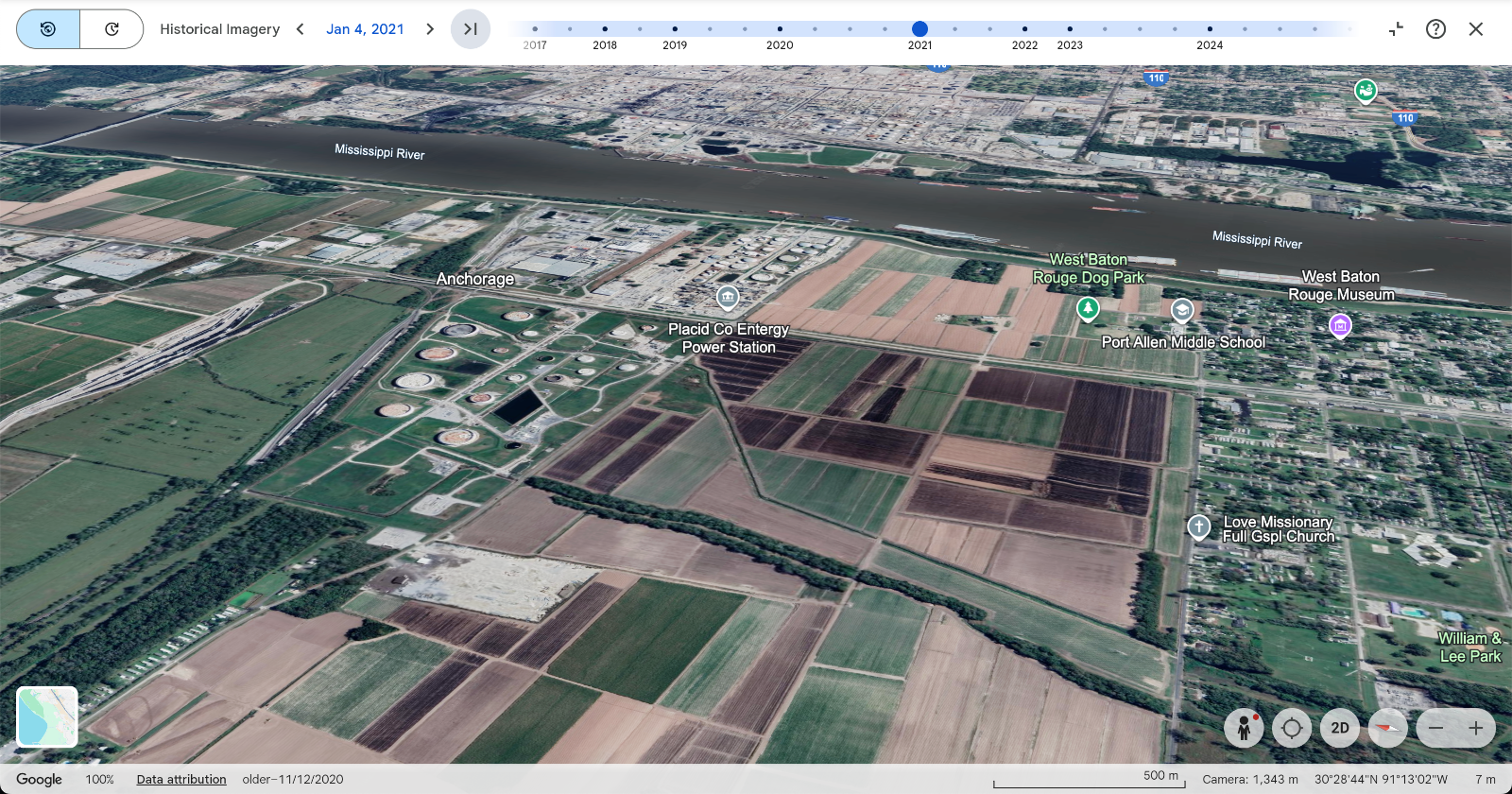The height and width of the screenshot is (794, 1512).
Task: Select the 2024 timeline dot
Action: pyautogui.click(x=1210, y=29)
